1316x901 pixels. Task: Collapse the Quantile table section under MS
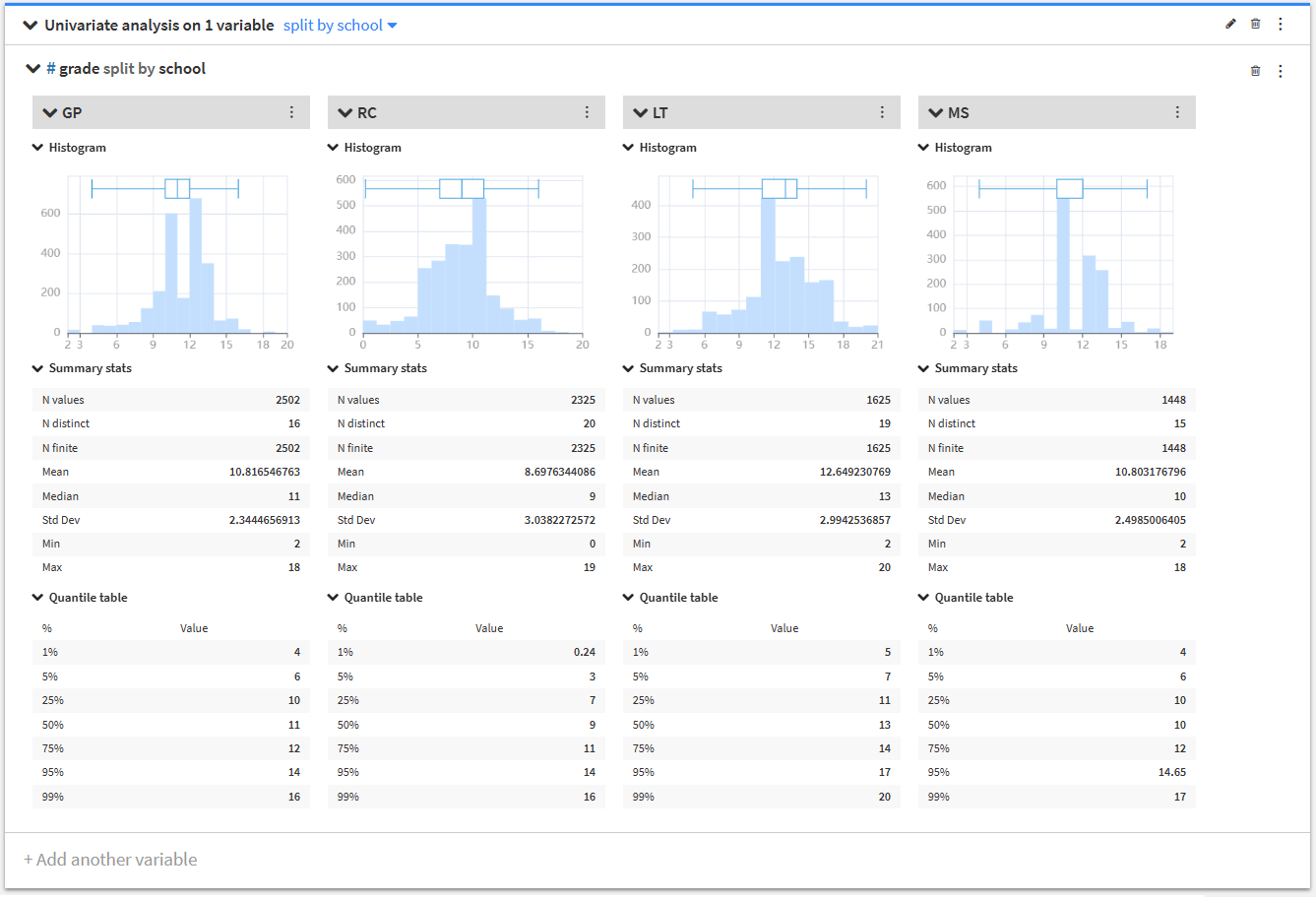pos(923,598)
